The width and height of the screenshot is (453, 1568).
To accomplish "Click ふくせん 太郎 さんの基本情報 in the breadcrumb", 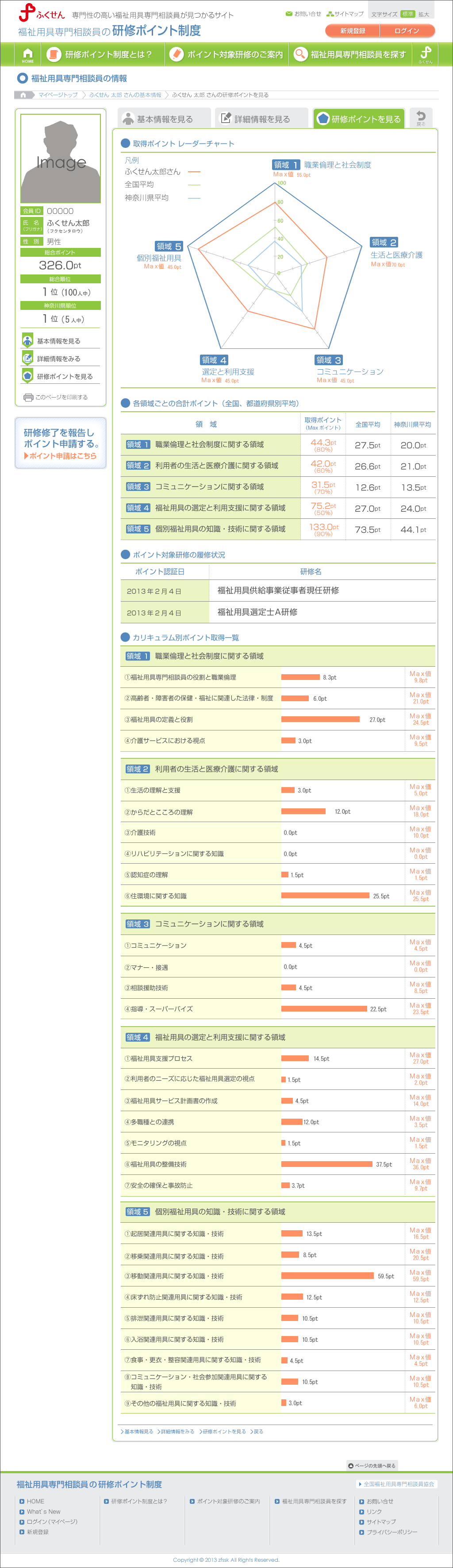I will click(125, 95).
